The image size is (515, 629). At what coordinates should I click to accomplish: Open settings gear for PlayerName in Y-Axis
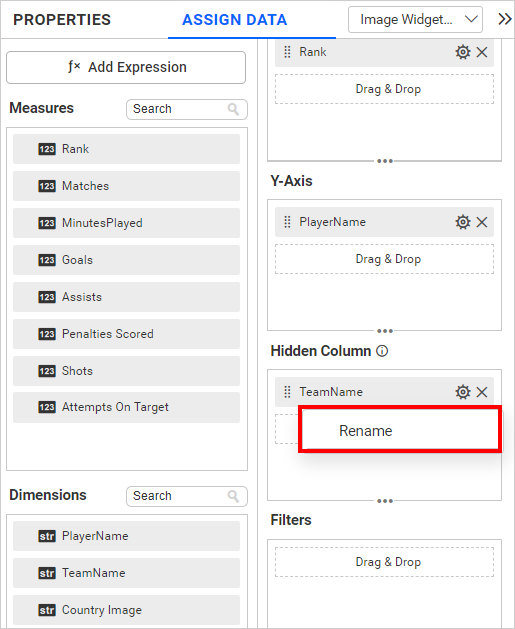[462, 222]
